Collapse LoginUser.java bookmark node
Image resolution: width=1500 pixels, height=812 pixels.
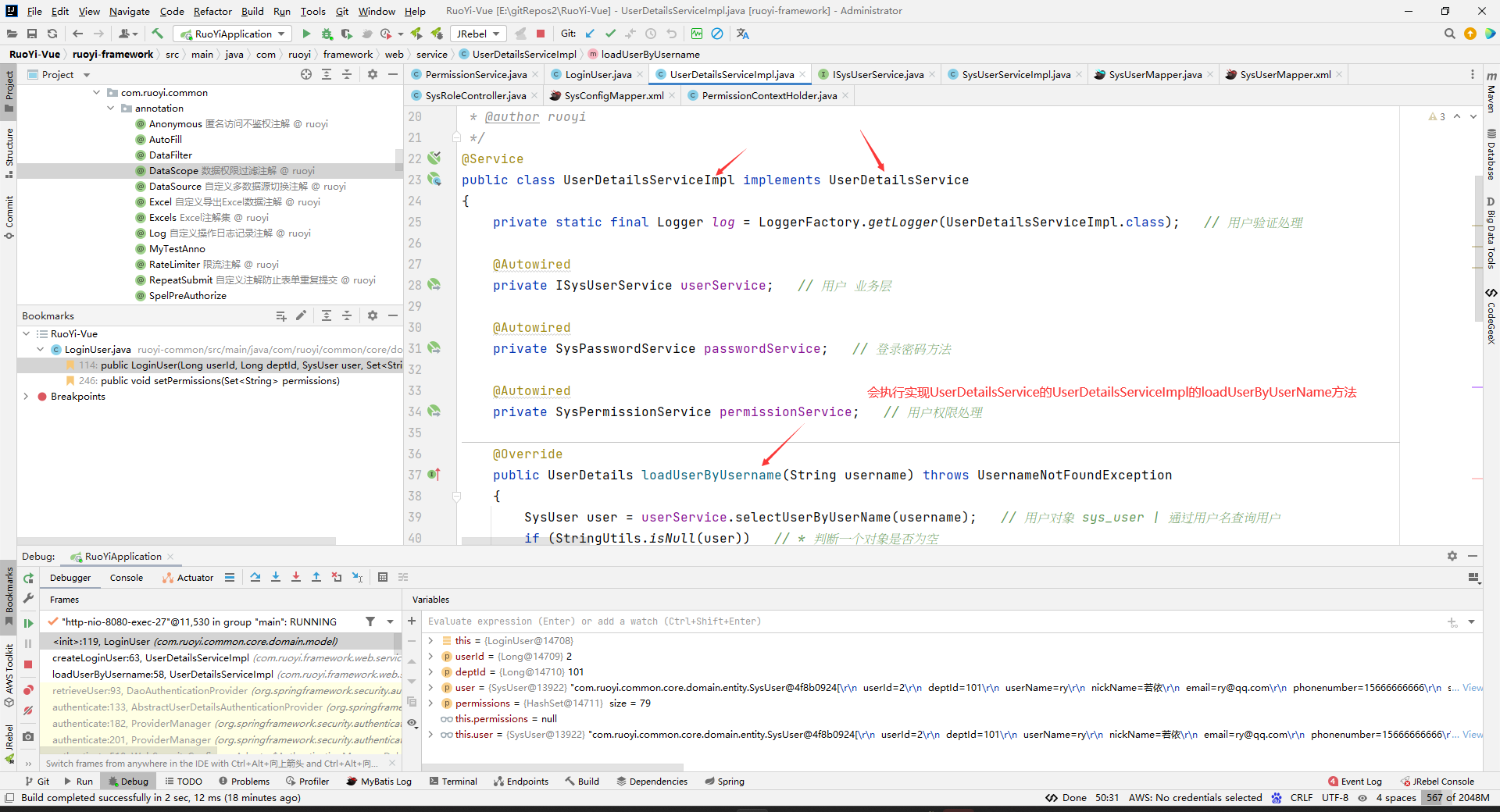pyautogui.click(x=40, y=349)
